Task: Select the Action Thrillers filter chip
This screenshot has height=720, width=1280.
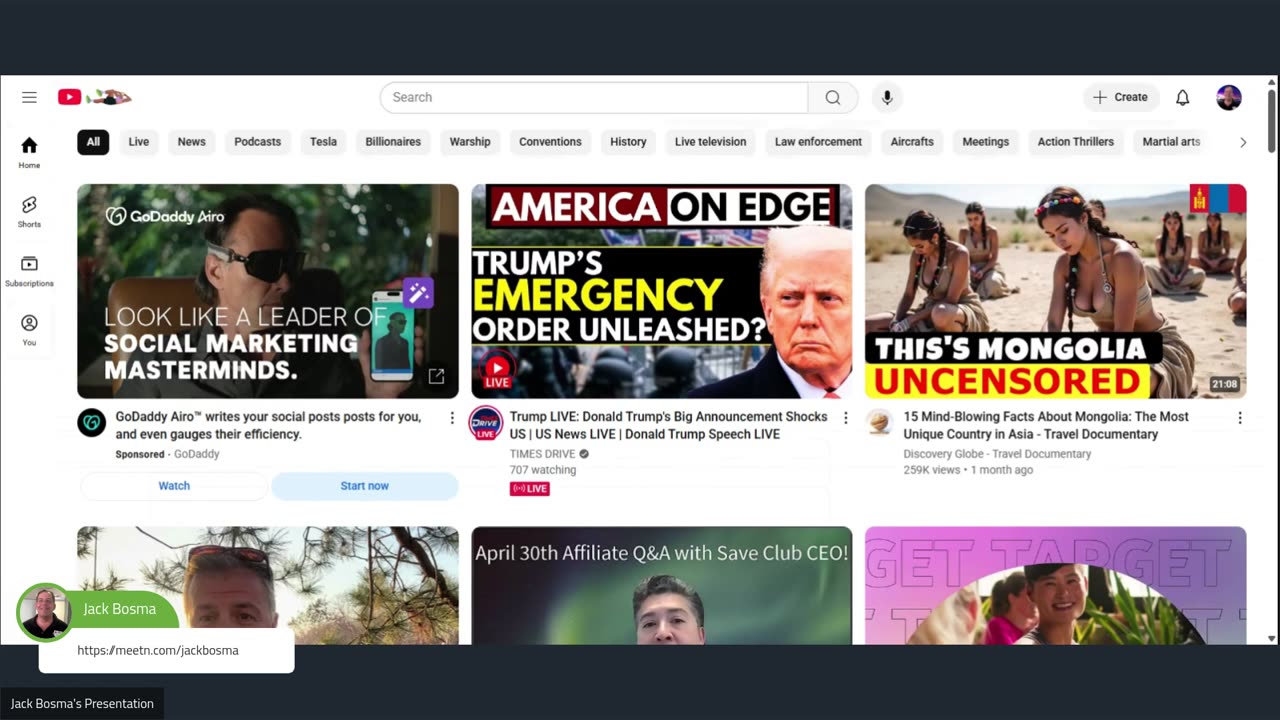Action: tap(1075, 142)
